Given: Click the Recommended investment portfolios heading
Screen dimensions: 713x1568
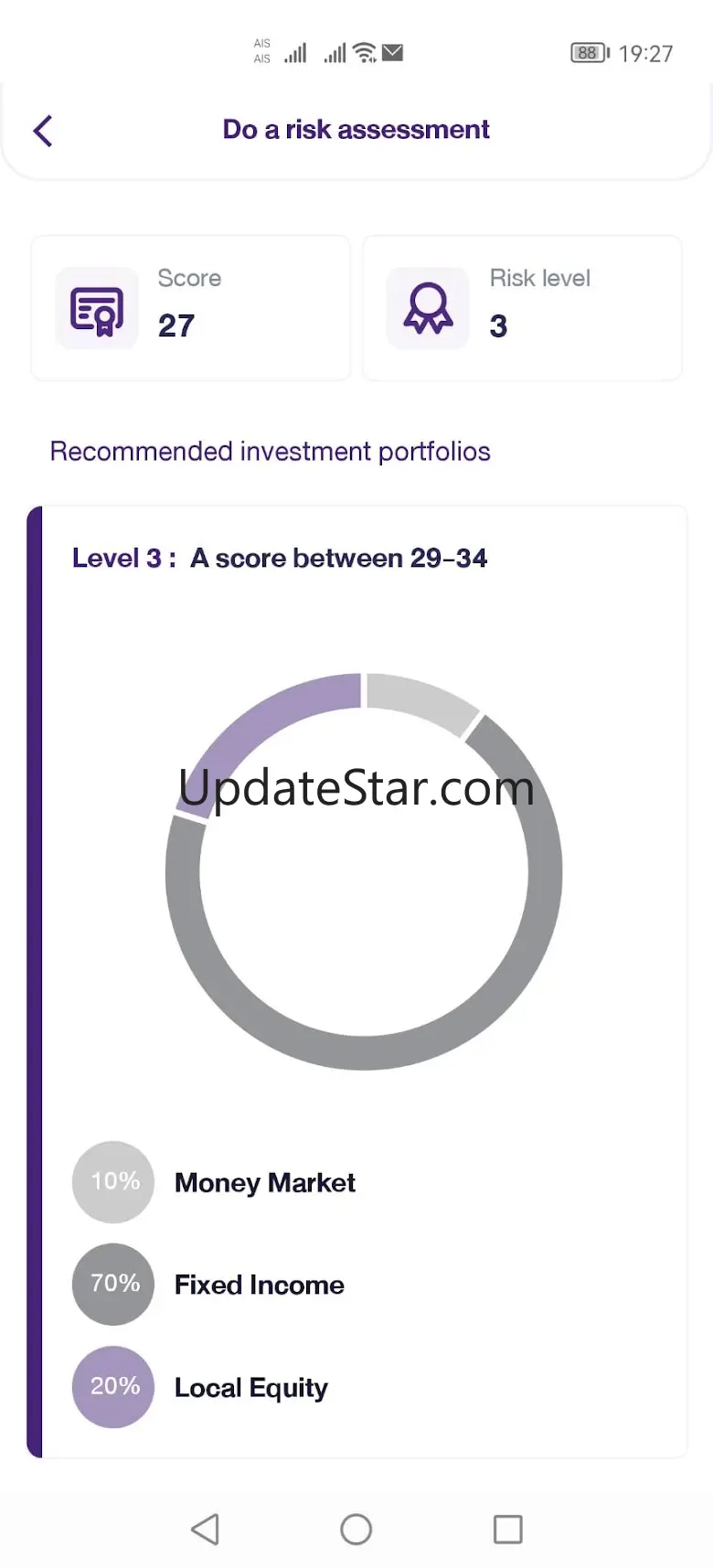Looking at the screenshot, I should tap(270, 452).
